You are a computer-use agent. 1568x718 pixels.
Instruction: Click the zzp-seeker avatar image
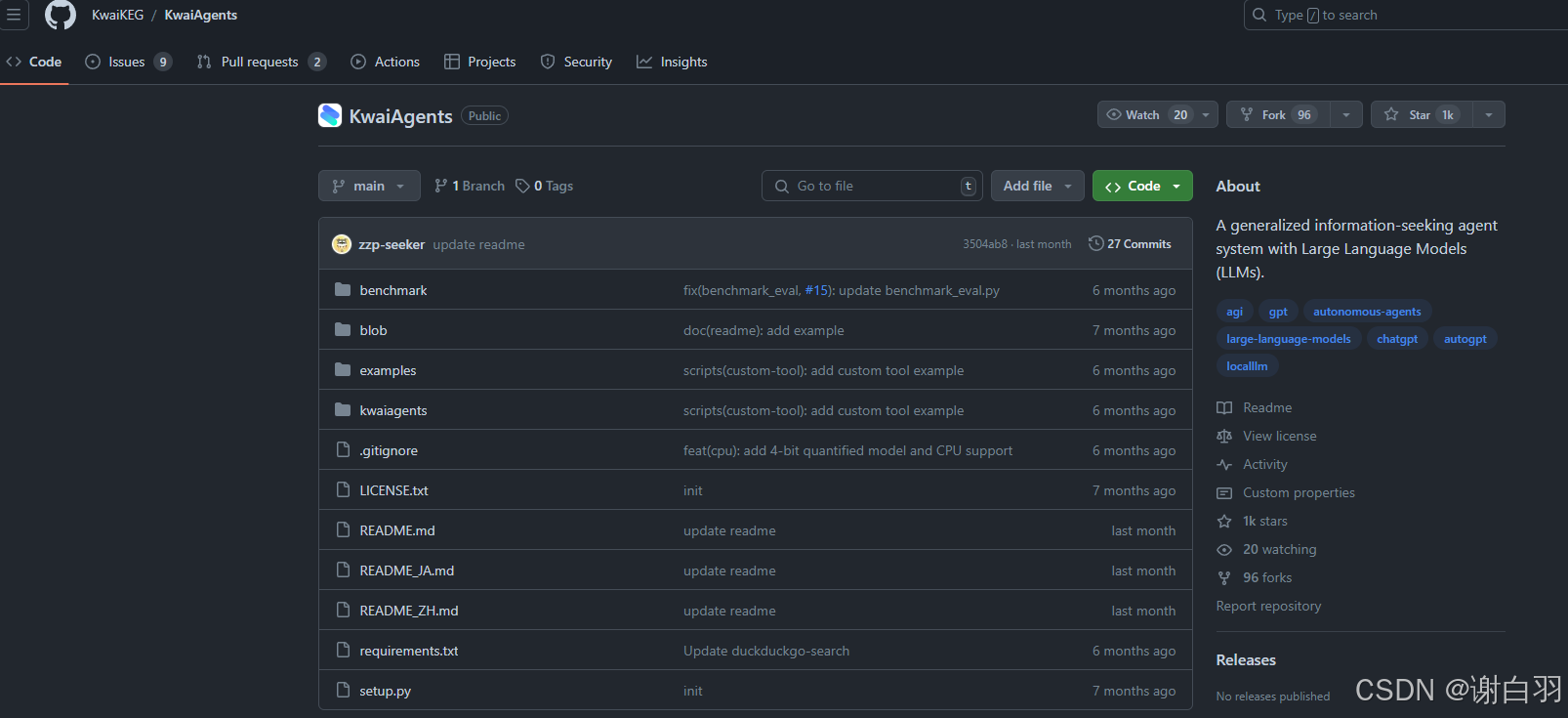coord(342,244)
